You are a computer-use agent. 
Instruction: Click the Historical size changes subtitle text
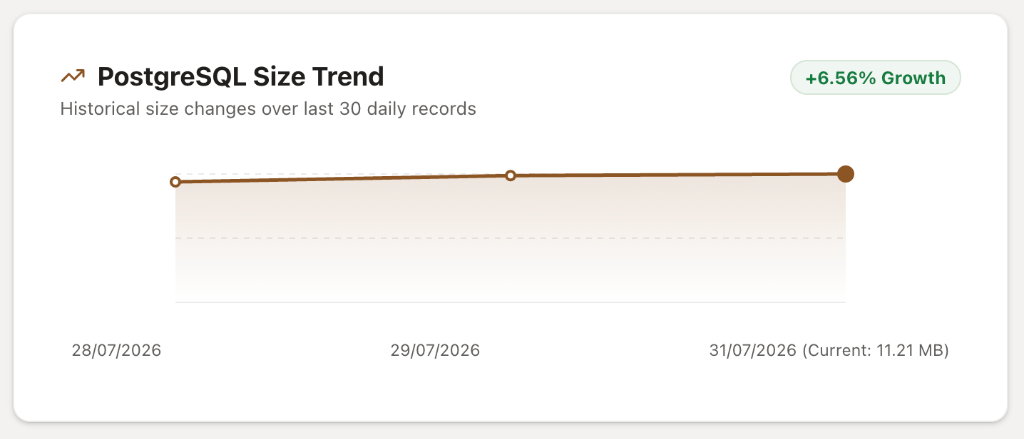coord(268,109)
